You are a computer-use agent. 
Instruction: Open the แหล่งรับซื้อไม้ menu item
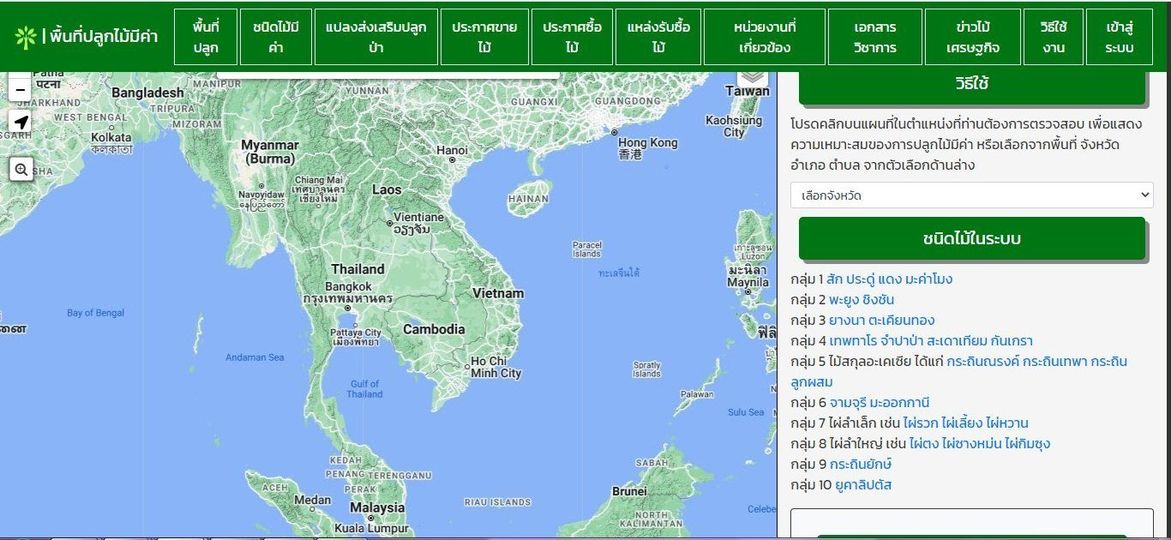[658, 37]
